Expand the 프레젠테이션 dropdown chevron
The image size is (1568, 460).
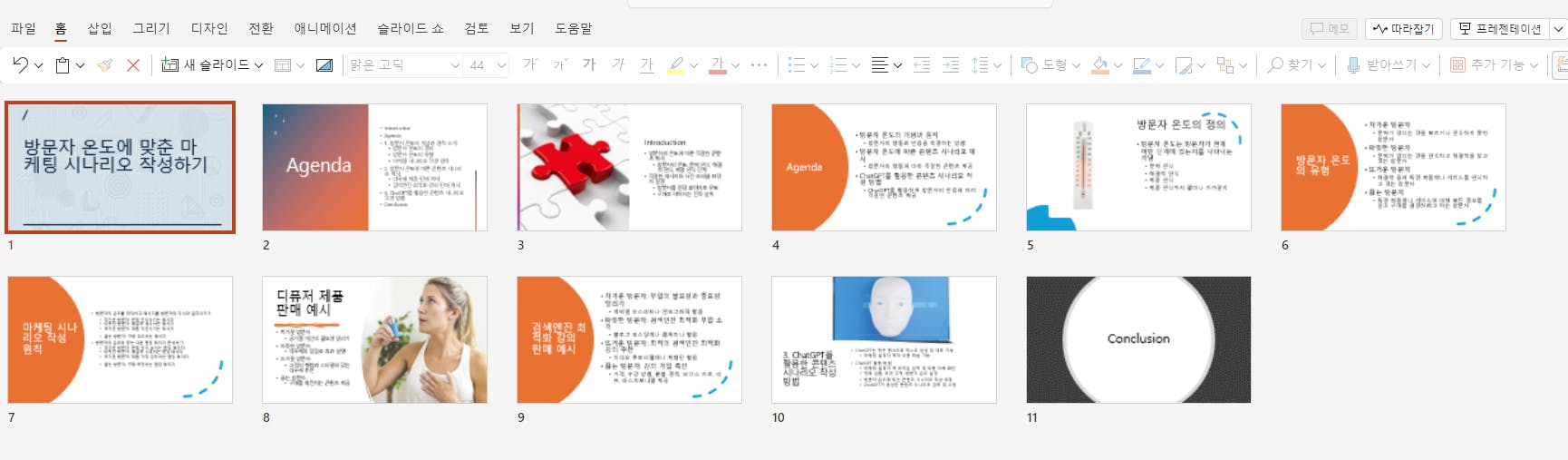coord(1558,29)
